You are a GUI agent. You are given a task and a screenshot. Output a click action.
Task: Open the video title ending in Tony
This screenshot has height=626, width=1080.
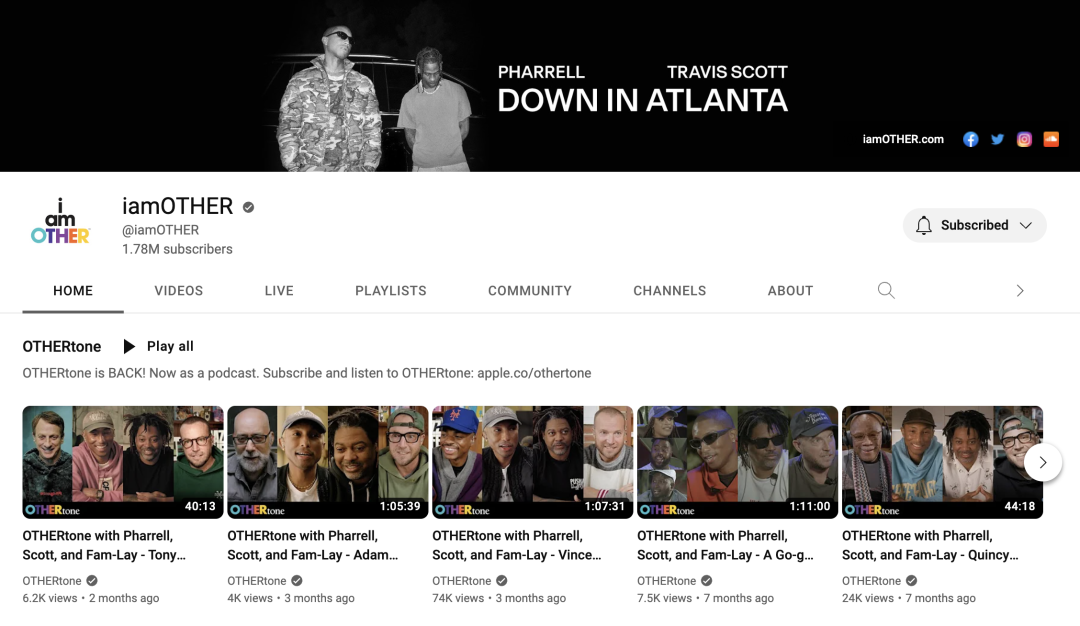(104, 545)
